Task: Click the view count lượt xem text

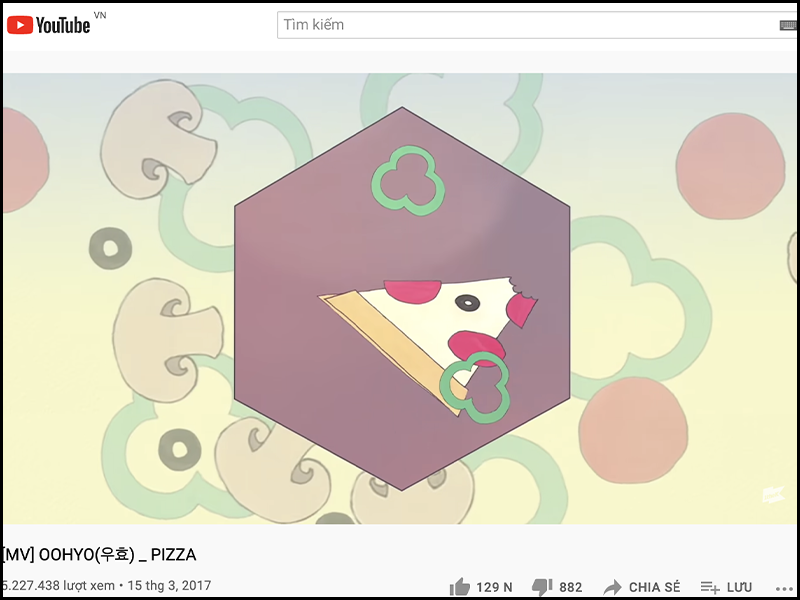Action: 57,585
